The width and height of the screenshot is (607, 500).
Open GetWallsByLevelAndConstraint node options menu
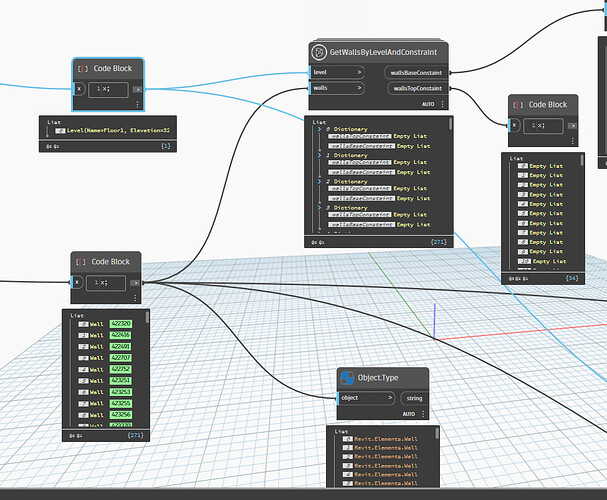pos(441,103)
